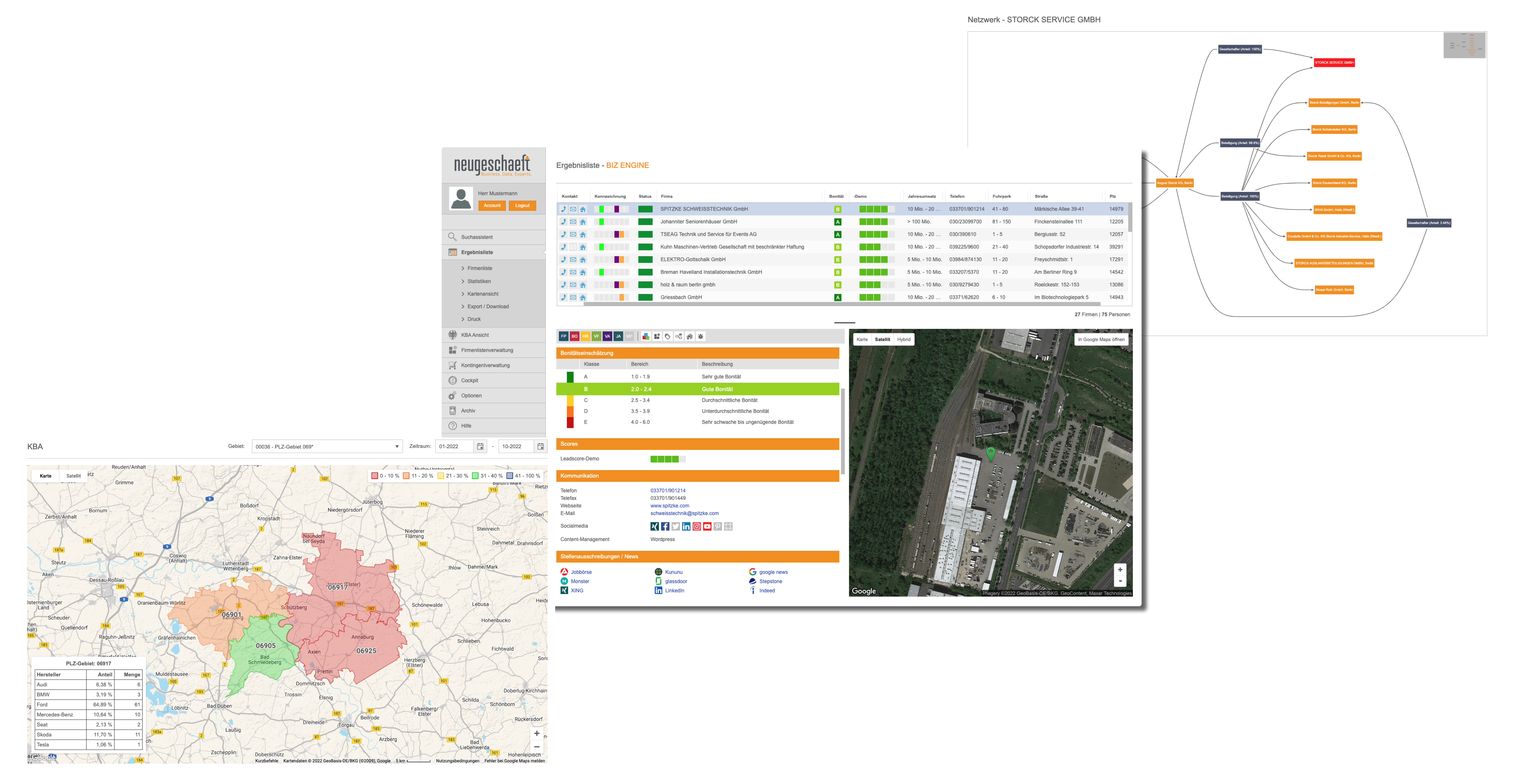
Task: Switch the aerial map to Karte view
Action: pos(862,339)
